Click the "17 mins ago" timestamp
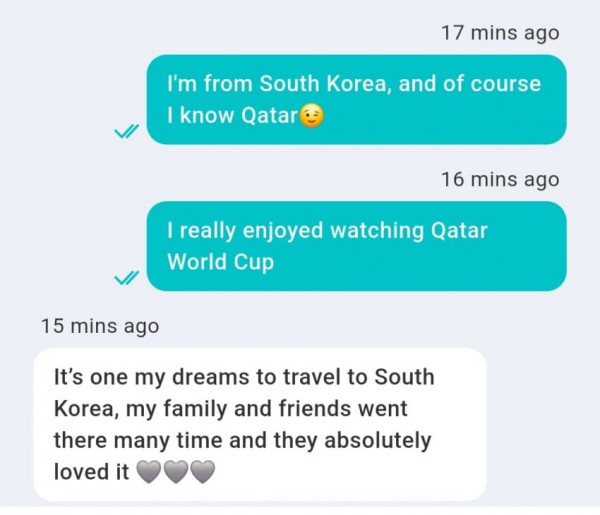Image resolution: width=600 pixels, height=515 pixels. 500,33
